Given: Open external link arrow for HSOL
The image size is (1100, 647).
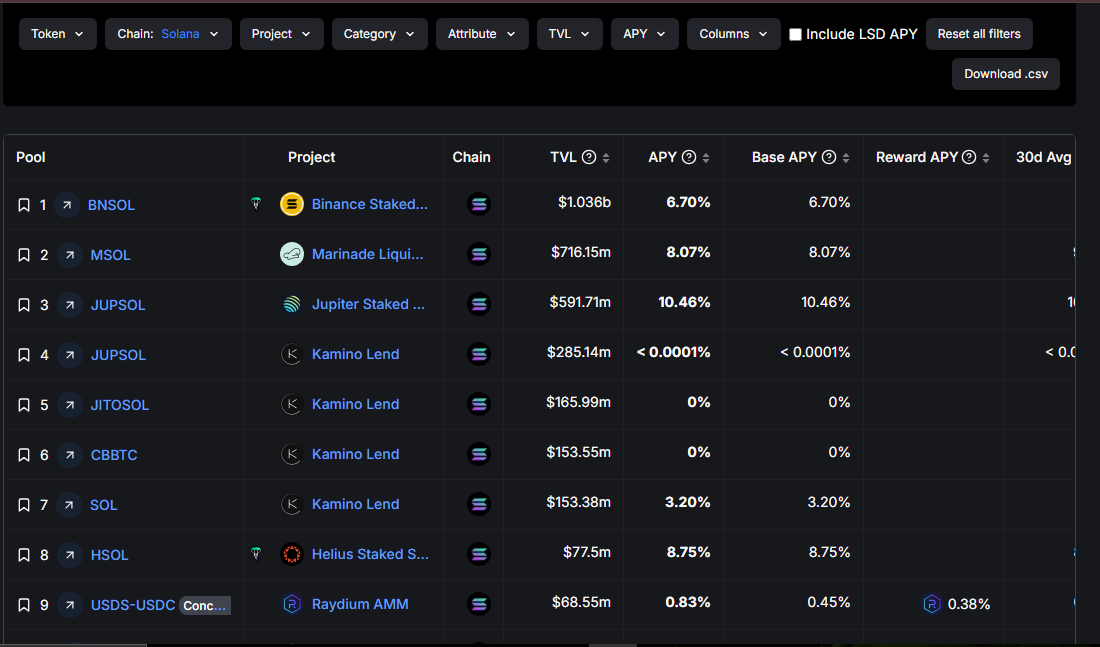Looking at the screenshot, I should (x=69, y=555).
